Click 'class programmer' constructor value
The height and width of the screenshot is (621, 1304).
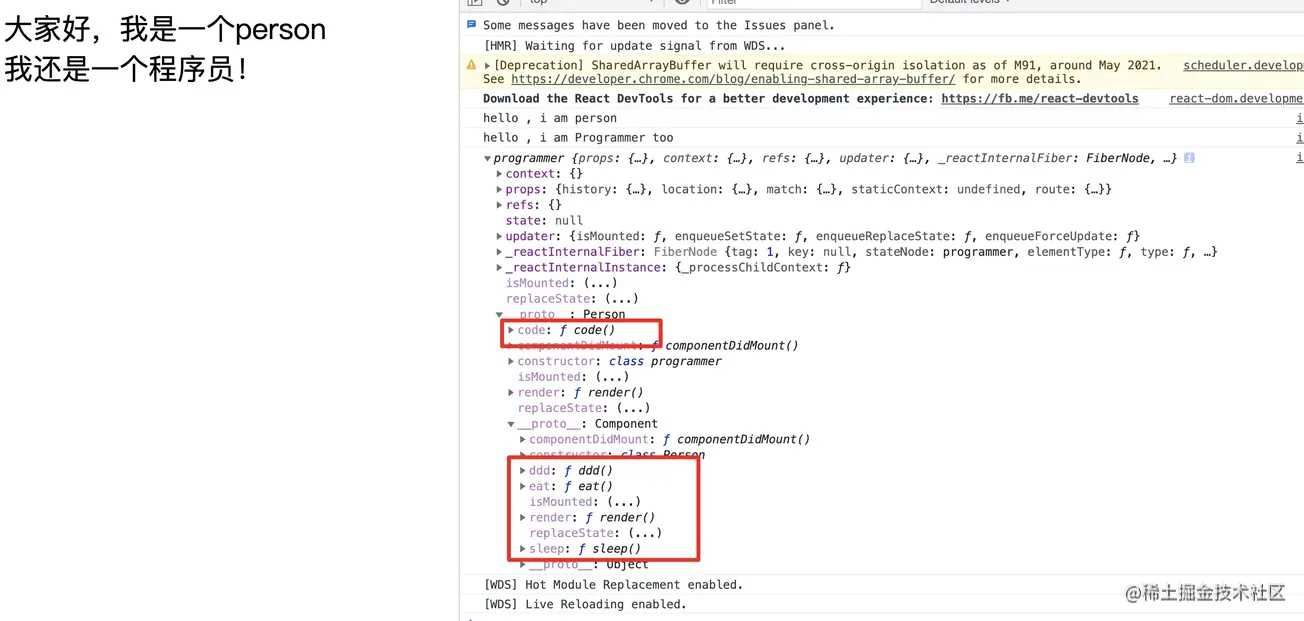[664, 361]
